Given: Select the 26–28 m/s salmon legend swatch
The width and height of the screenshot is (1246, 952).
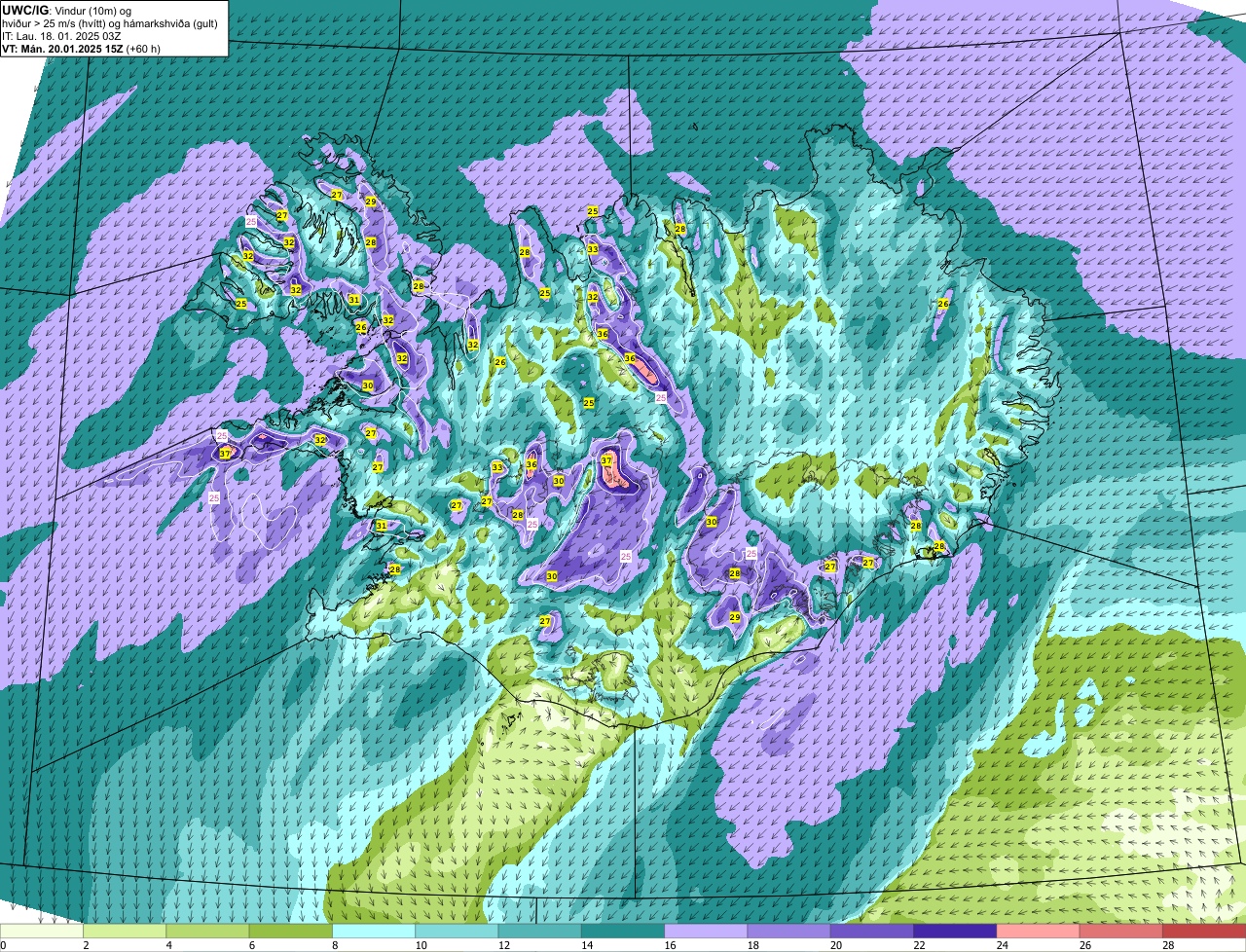Looking at the screenshot, I should (x=1121, y=932).
